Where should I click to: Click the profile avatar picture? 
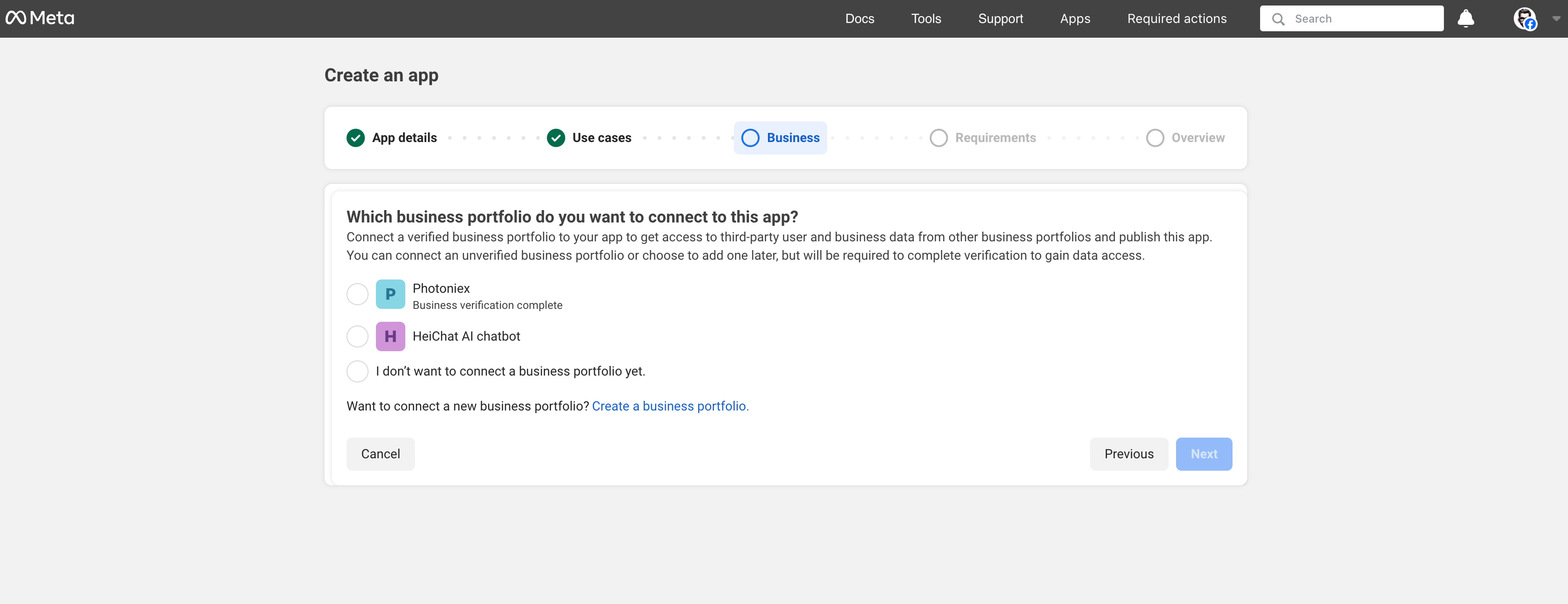point(1524,18)
